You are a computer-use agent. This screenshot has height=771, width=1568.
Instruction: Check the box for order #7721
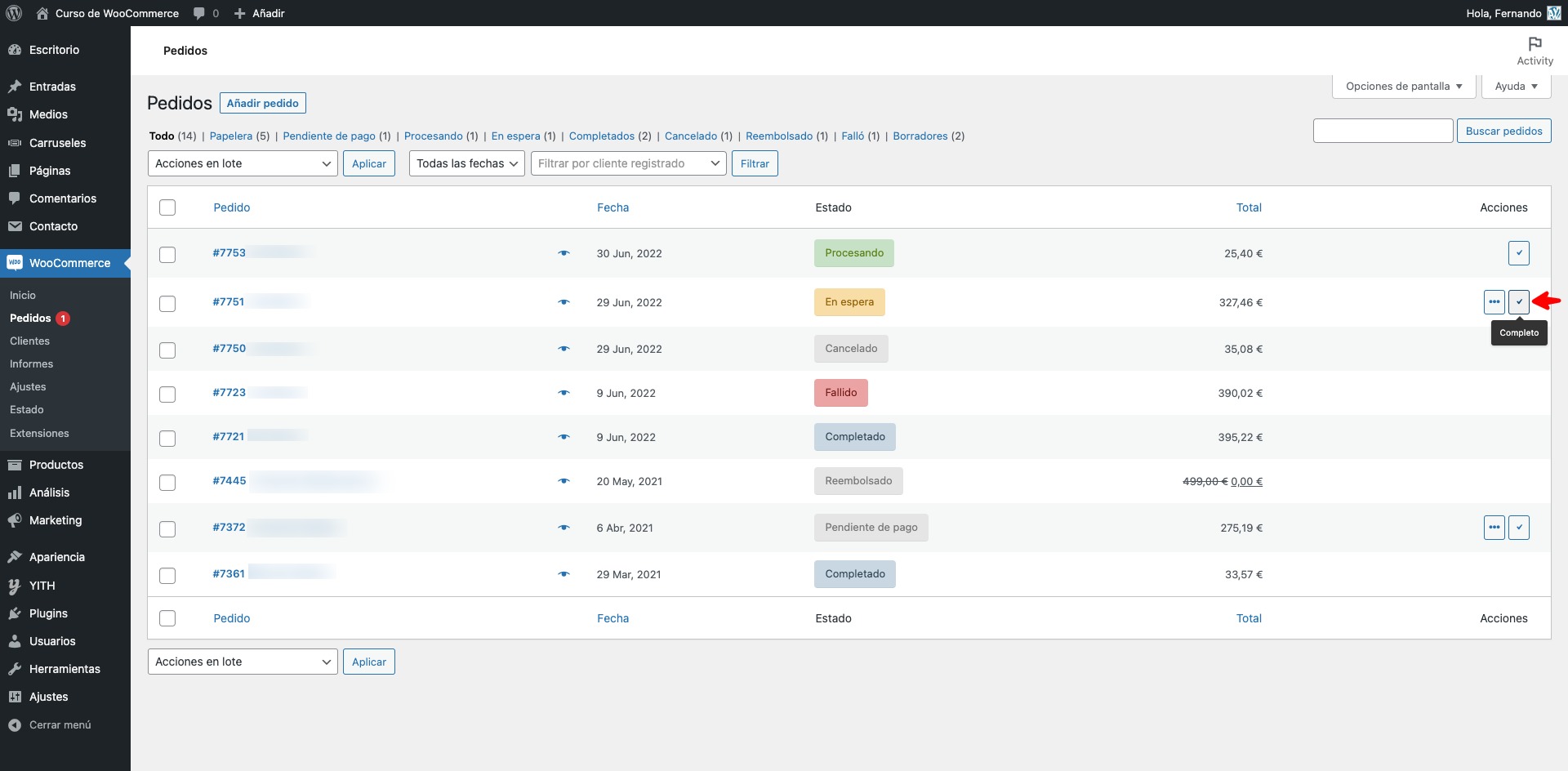click(x=167, y=439)
